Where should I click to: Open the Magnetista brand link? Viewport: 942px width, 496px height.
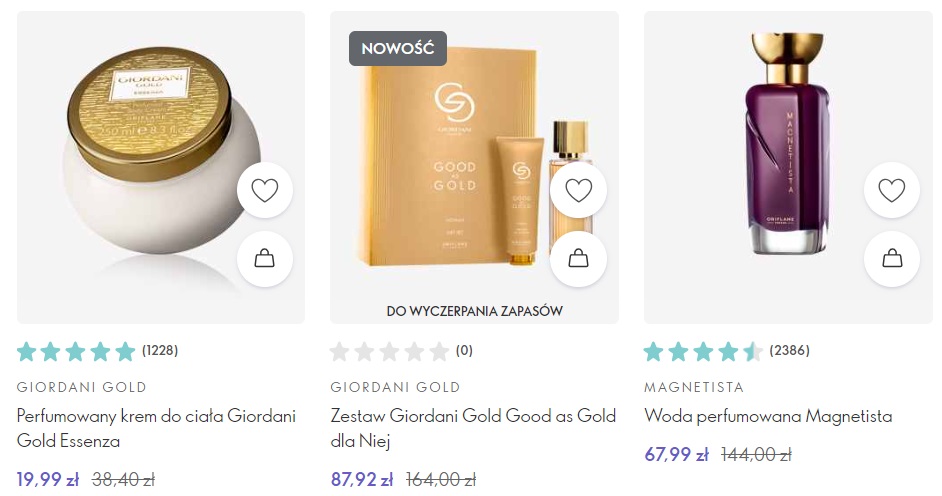pyautogui.click(x=694, y=387)
